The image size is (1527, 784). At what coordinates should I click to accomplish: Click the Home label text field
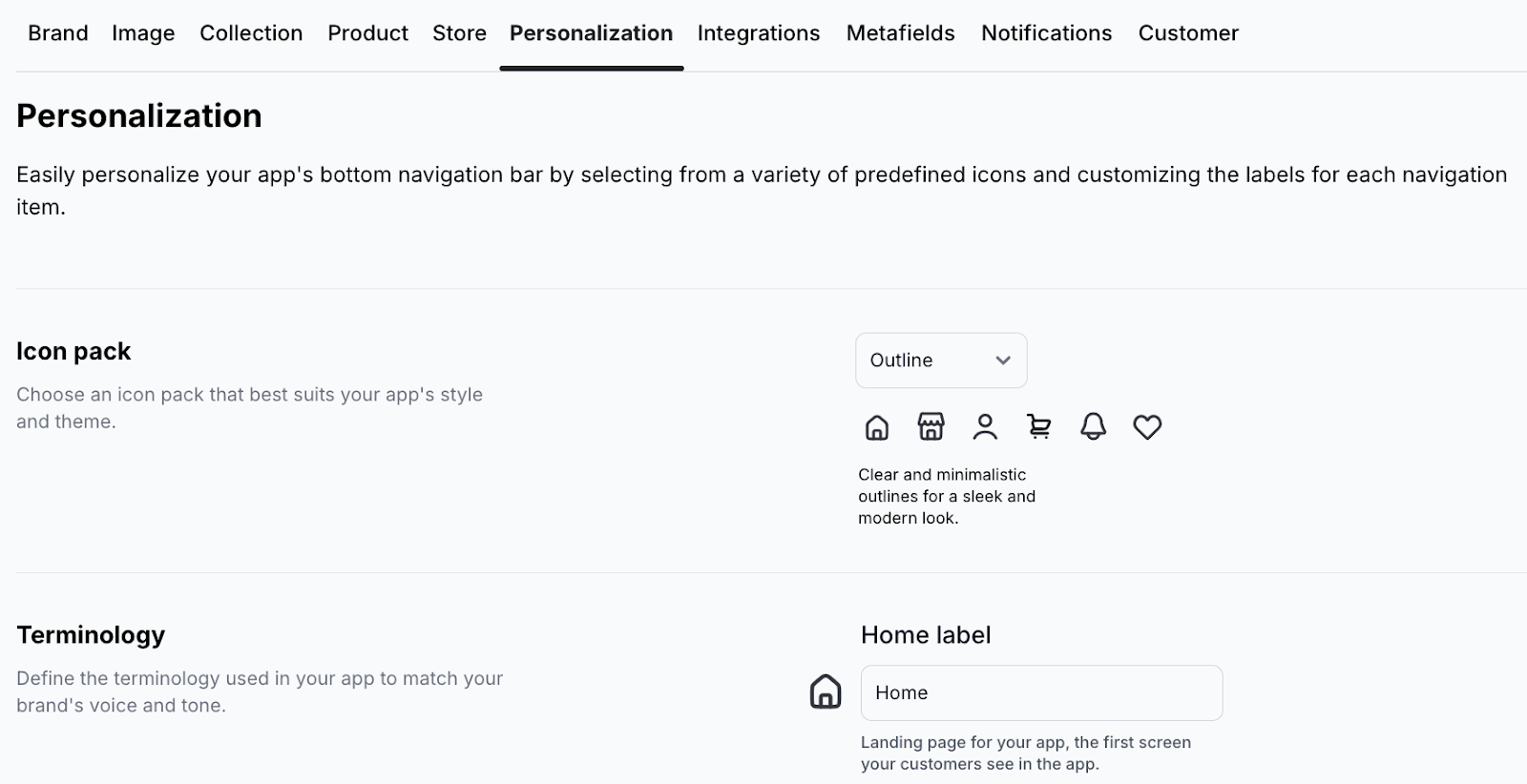click(x=1041, y=692)
